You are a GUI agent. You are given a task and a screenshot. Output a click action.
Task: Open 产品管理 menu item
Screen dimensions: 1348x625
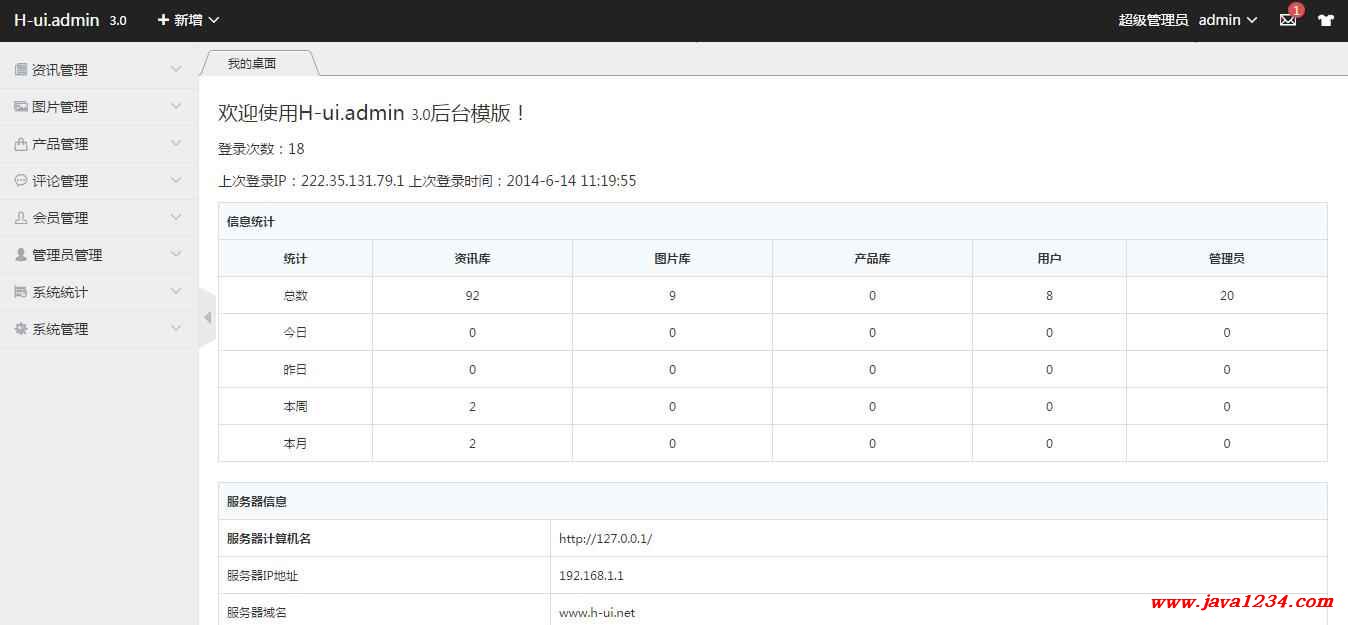point(99,144)
